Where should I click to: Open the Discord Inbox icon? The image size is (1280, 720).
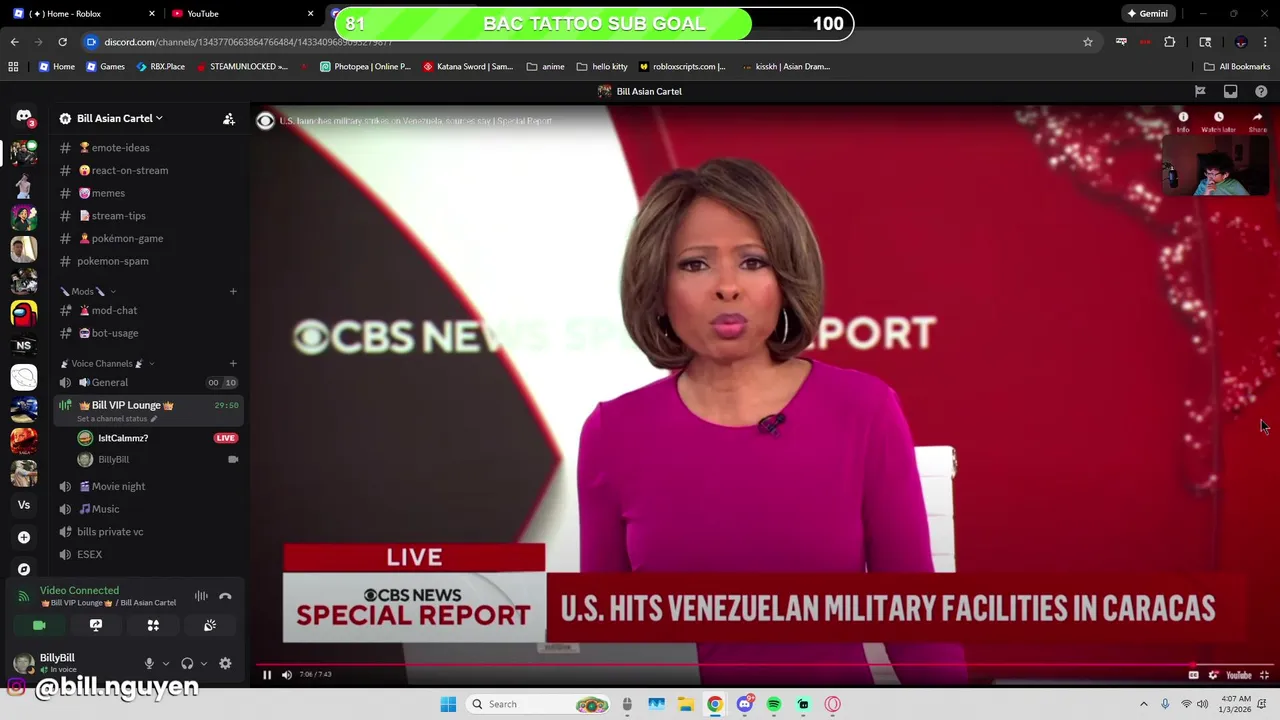[x=1230, y=91]
